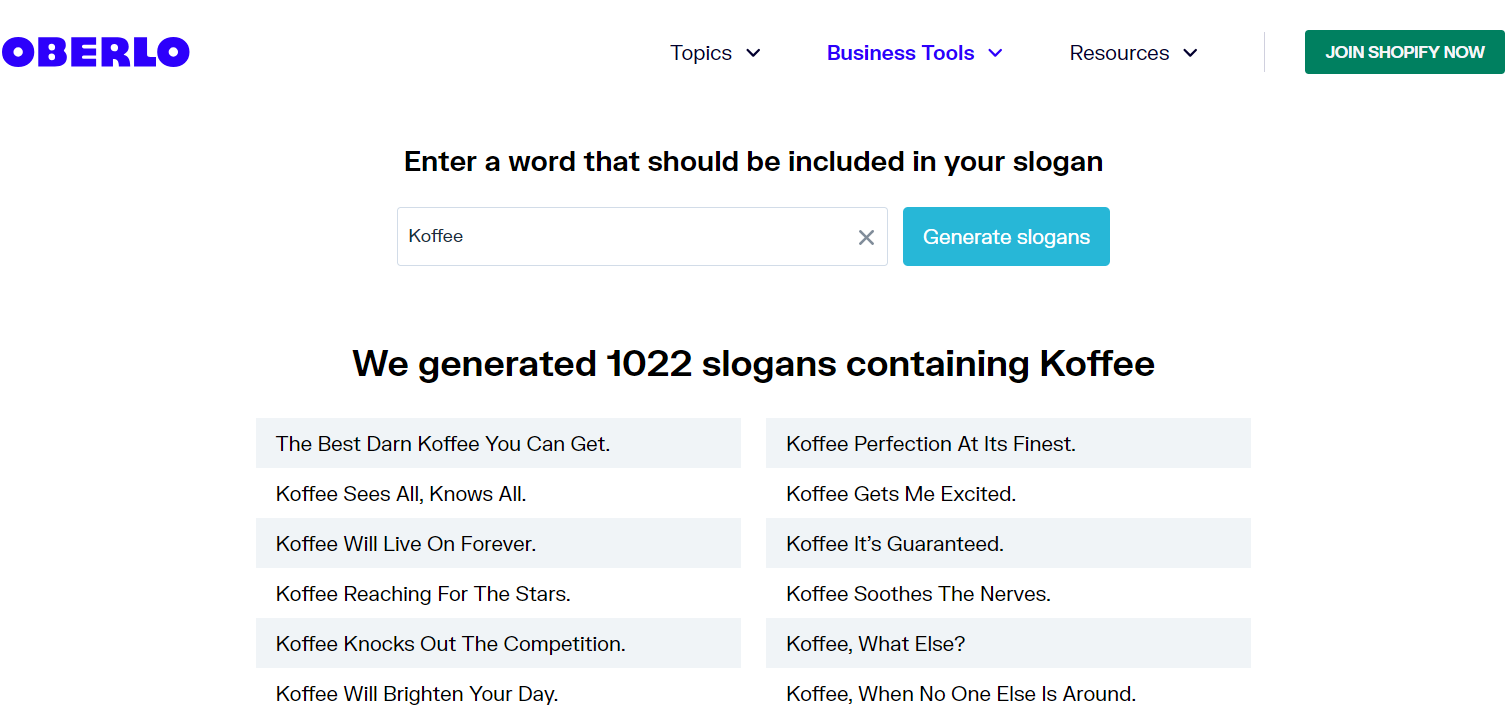Pick slogan "Koffee Gets Me Excited."

[x=901, y=494]
